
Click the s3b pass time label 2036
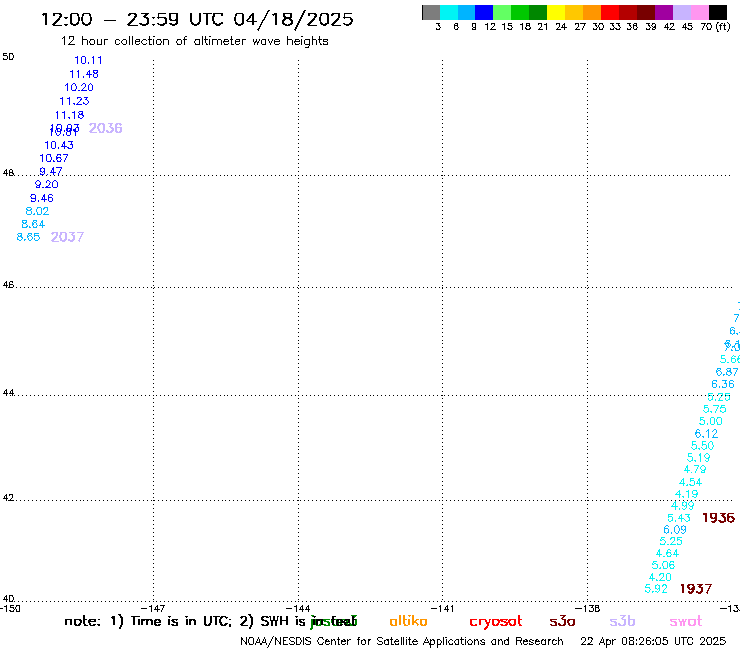[106, 128]
